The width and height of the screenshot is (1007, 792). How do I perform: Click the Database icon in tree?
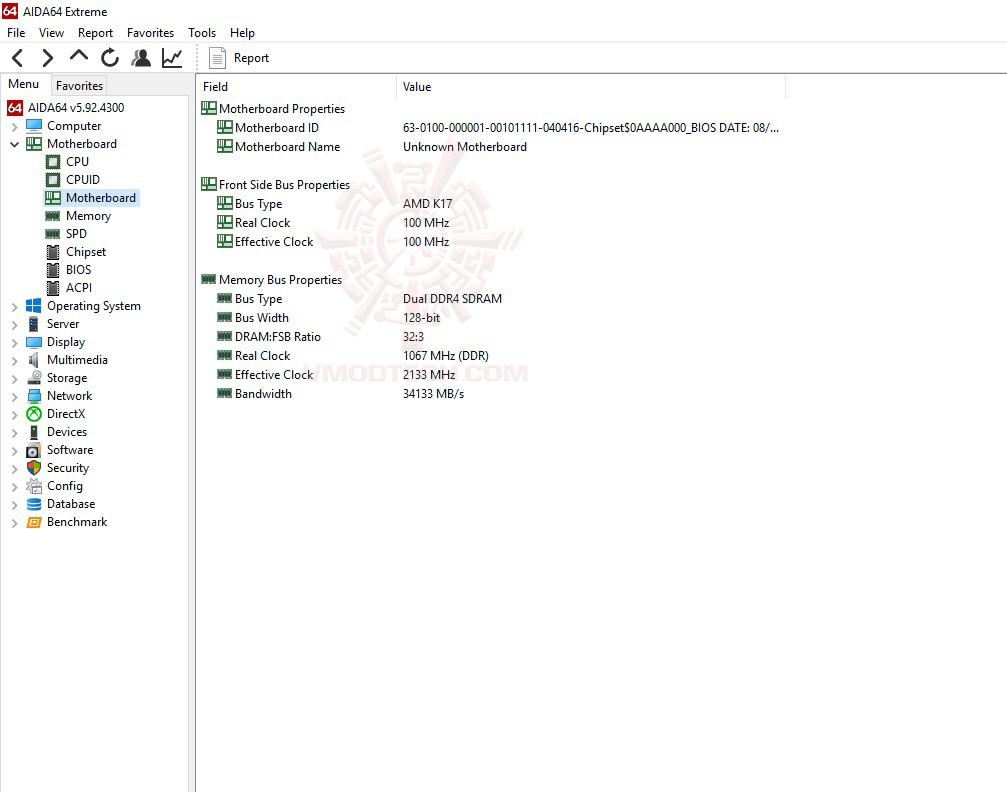tap(34, 504)
